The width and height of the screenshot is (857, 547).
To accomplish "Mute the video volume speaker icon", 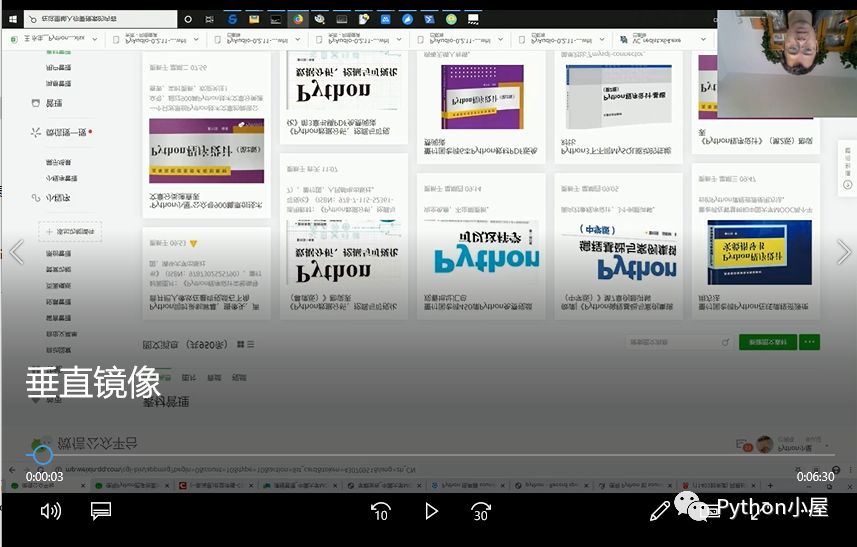I will [x=51, y=511].
